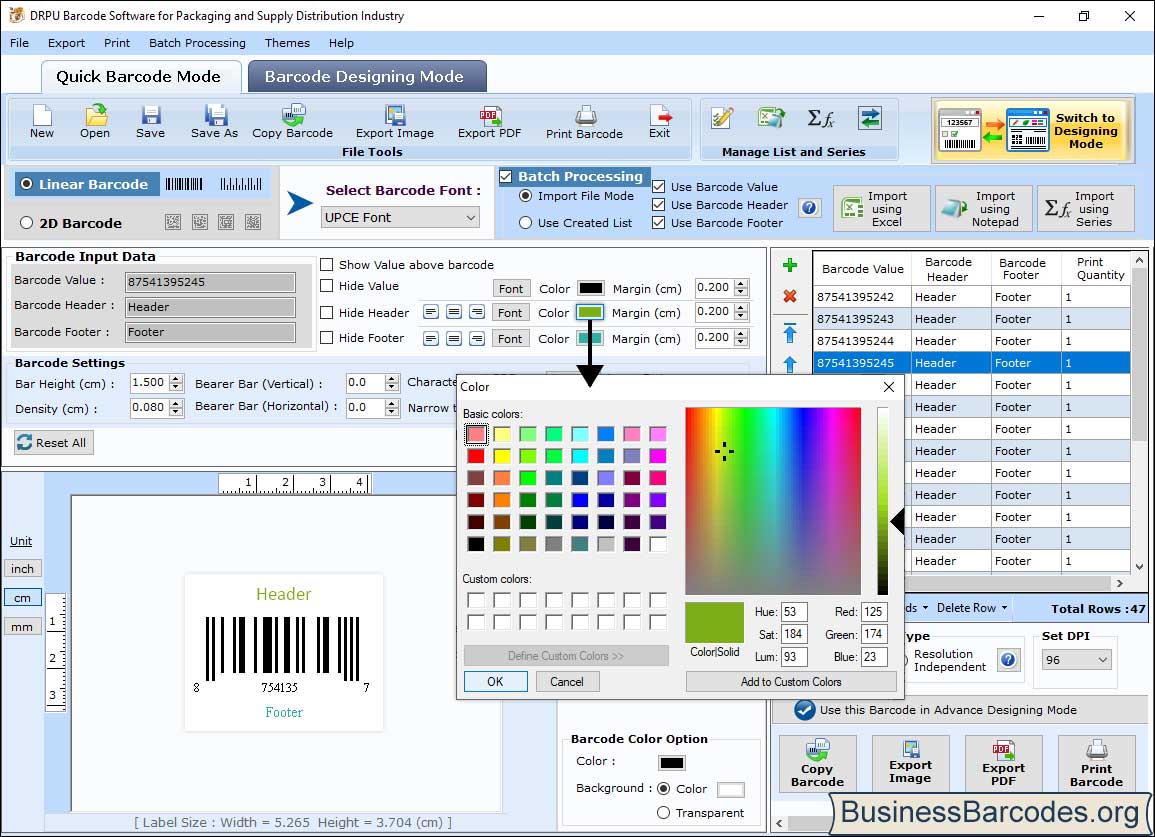
Task: Switch to Barcode Designing Mode tab
Action: point(366,77)
